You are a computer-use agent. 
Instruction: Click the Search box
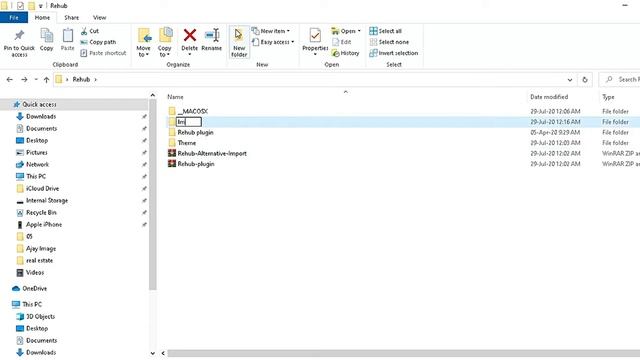(620, 80)
